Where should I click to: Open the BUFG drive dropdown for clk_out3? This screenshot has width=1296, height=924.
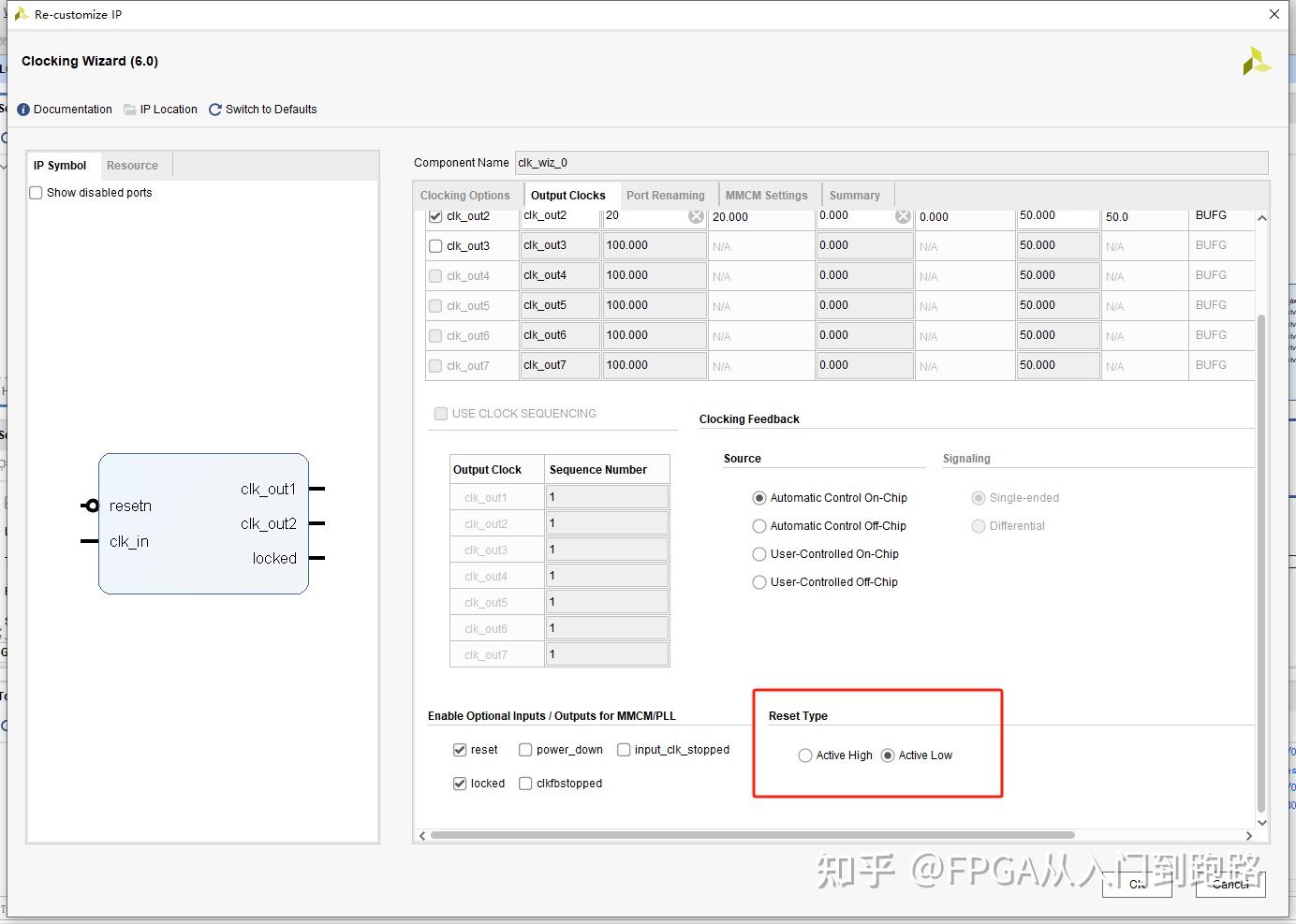click(1222, 245)
